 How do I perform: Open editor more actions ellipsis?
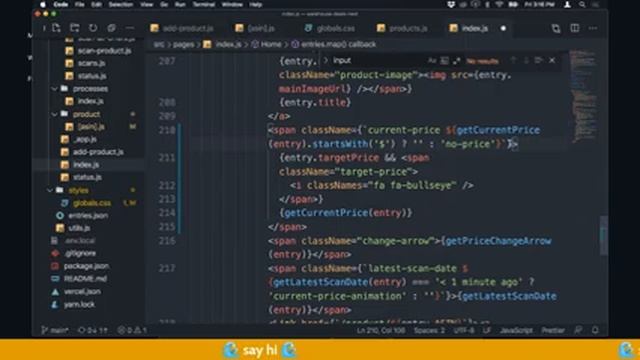593,28
